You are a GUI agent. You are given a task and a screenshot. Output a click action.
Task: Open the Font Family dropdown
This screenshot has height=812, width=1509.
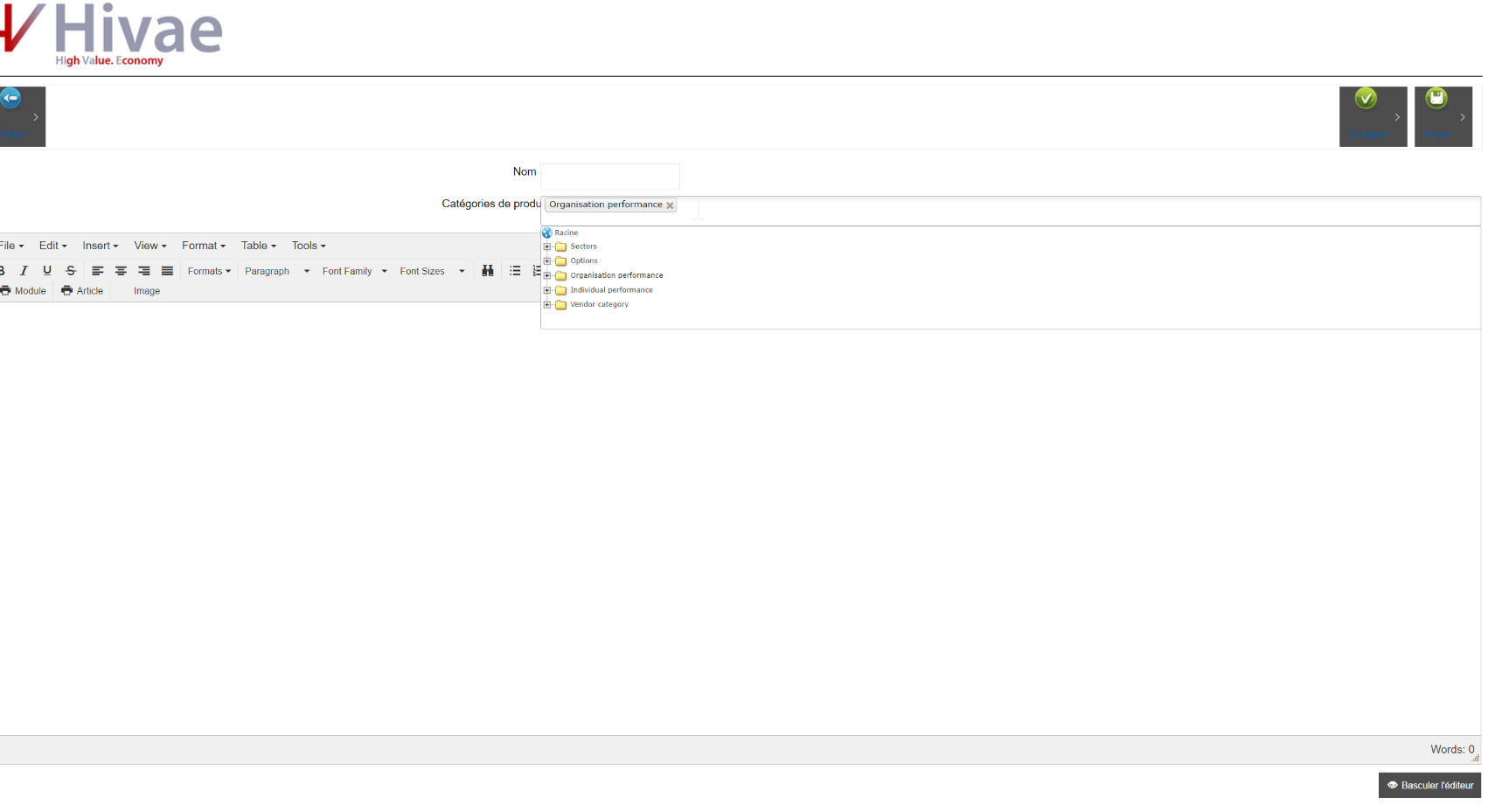(x=355, y=271)
